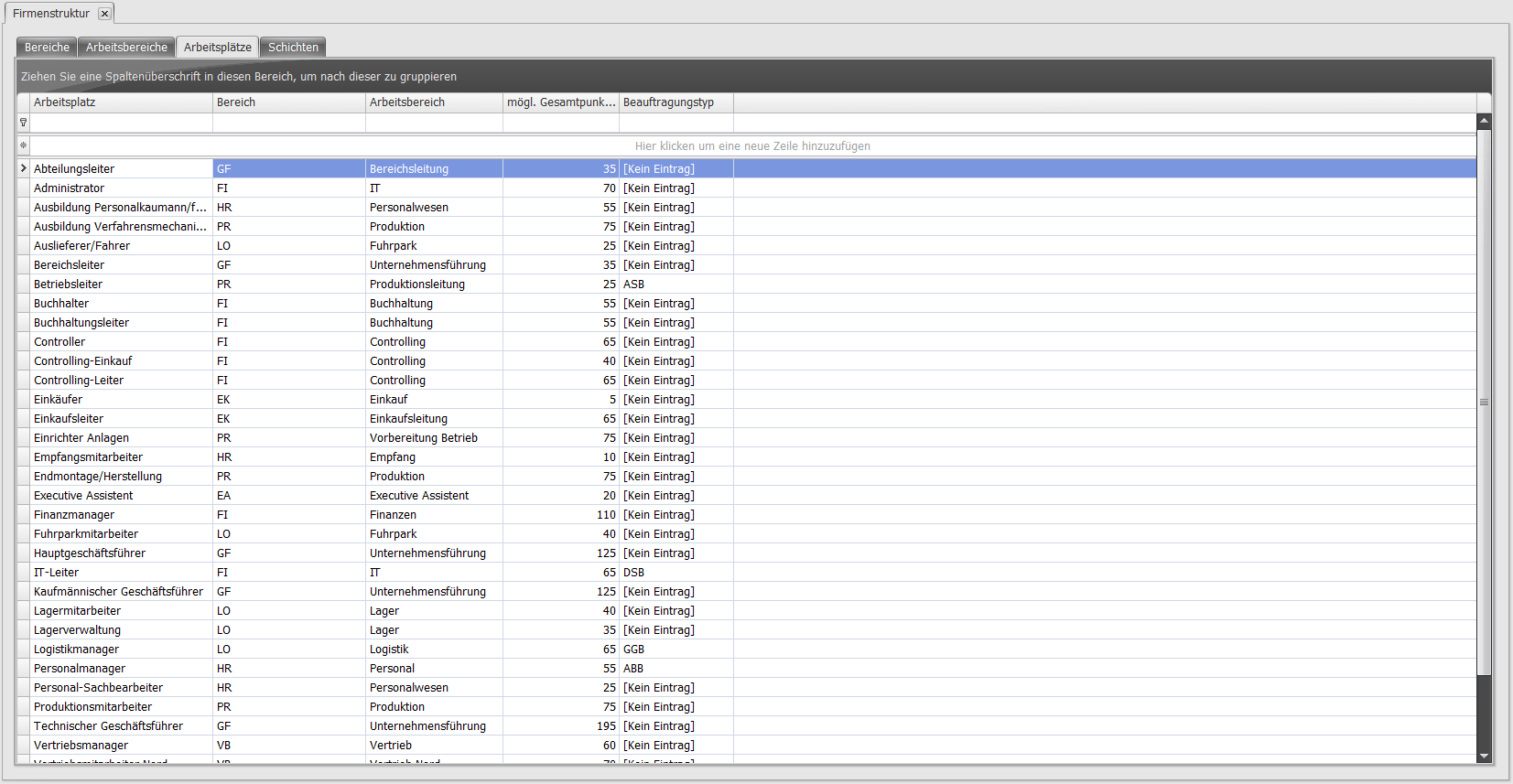The width and height of the screenshot is (1513, 784).
Task: Select the IT-Leiter row
Action: (57, 573)
